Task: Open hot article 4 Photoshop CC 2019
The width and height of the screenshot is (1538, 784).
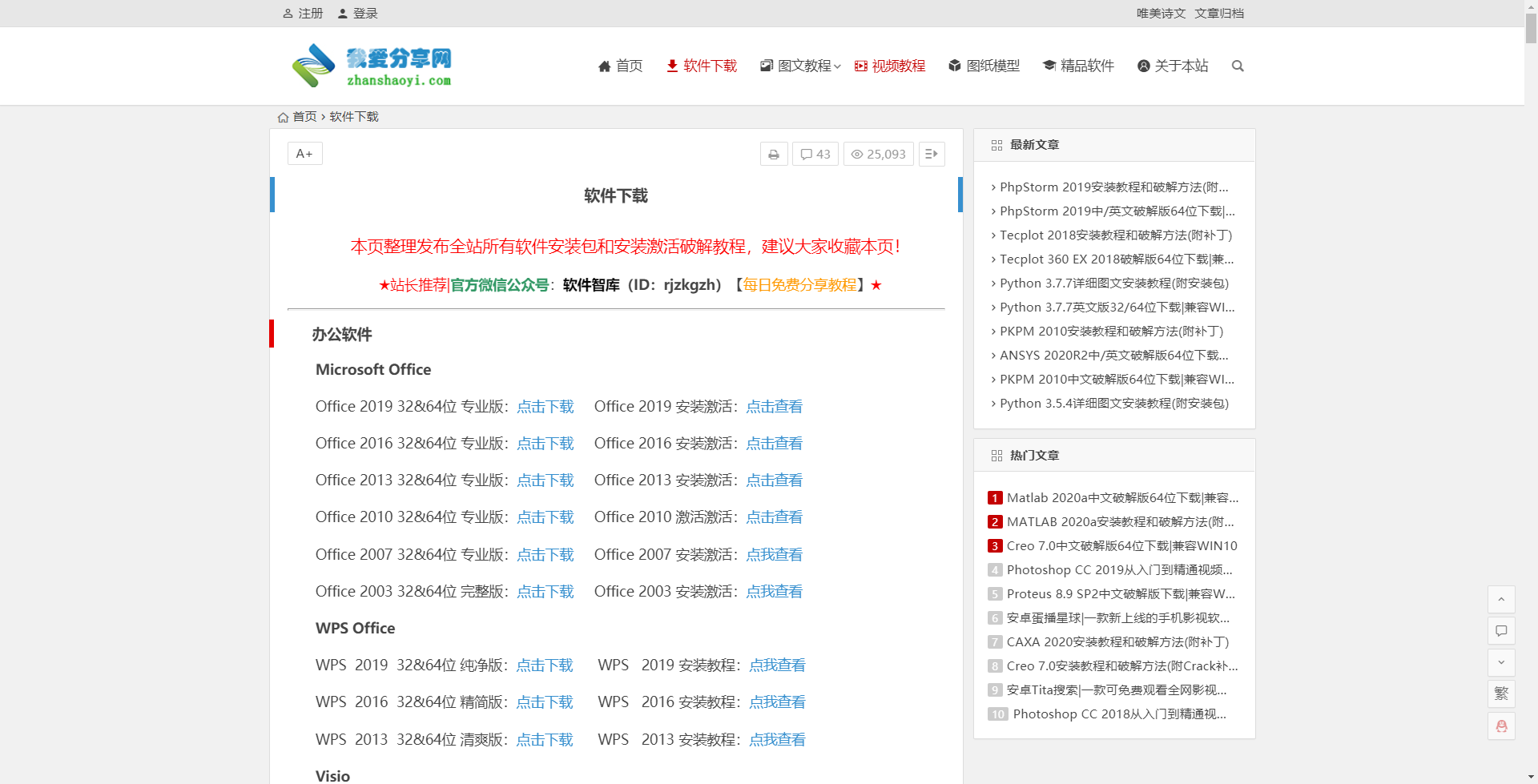Action: tap(1119, 570)
